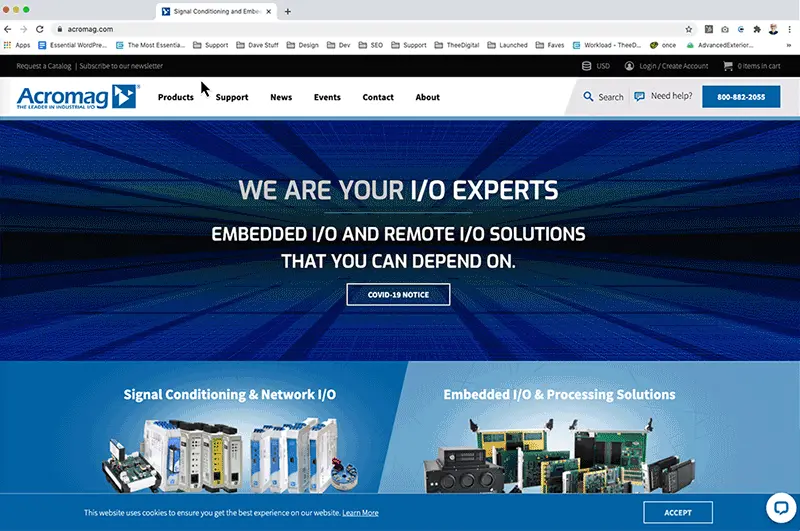Go back with the browser back arrow

(8, 29)
